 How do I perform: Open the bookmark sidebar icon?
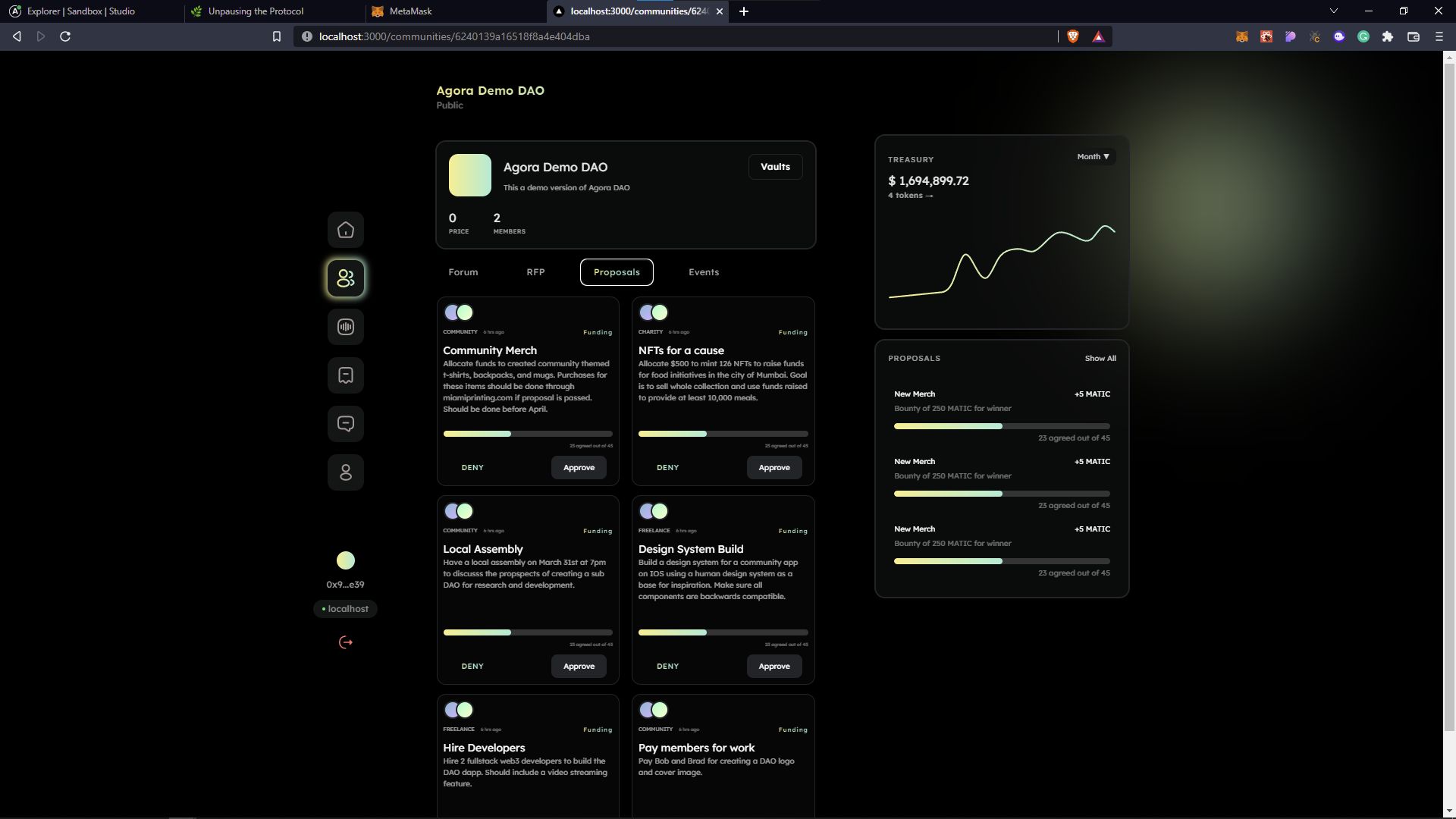coord(346,375)
